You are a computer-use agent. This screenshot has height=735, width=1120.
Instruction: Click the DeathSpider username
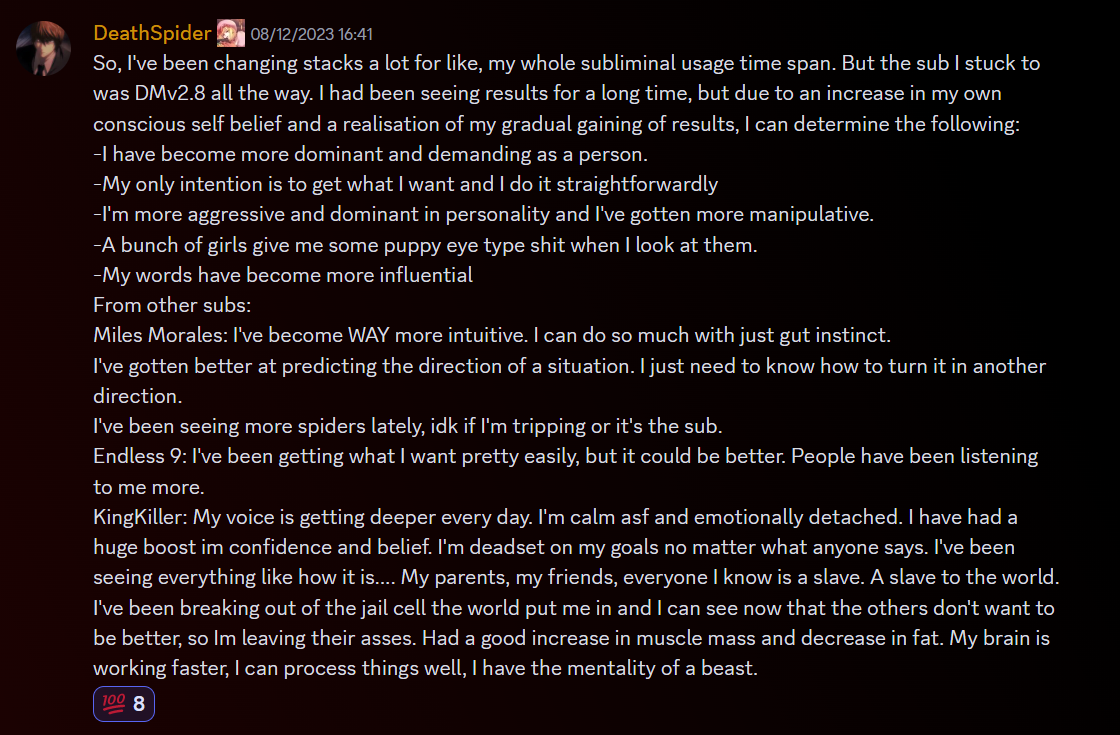coord(151,33)
